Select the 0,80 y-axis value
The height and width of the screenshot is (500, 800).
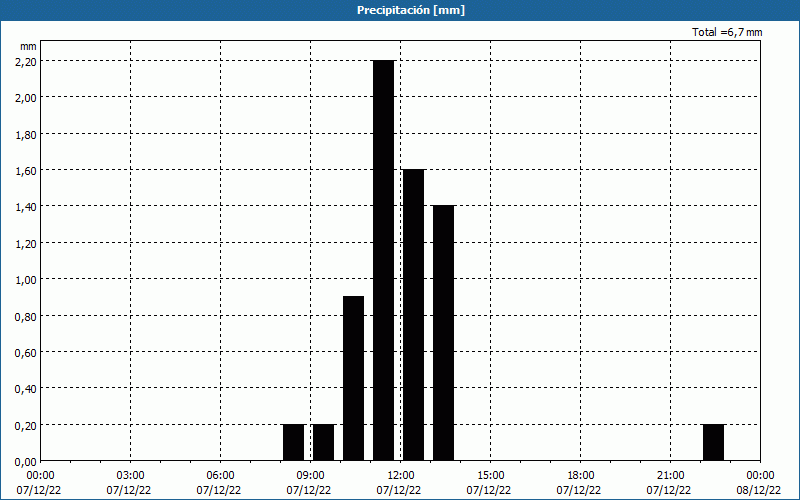point(26,316)
